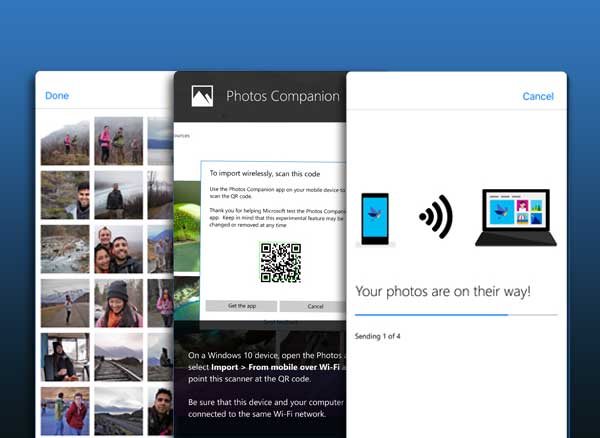Viewport: 600px width, 438px height.
Task: Click the 'Sending 1 of 4' status text
Action: (x=377, y=336)
